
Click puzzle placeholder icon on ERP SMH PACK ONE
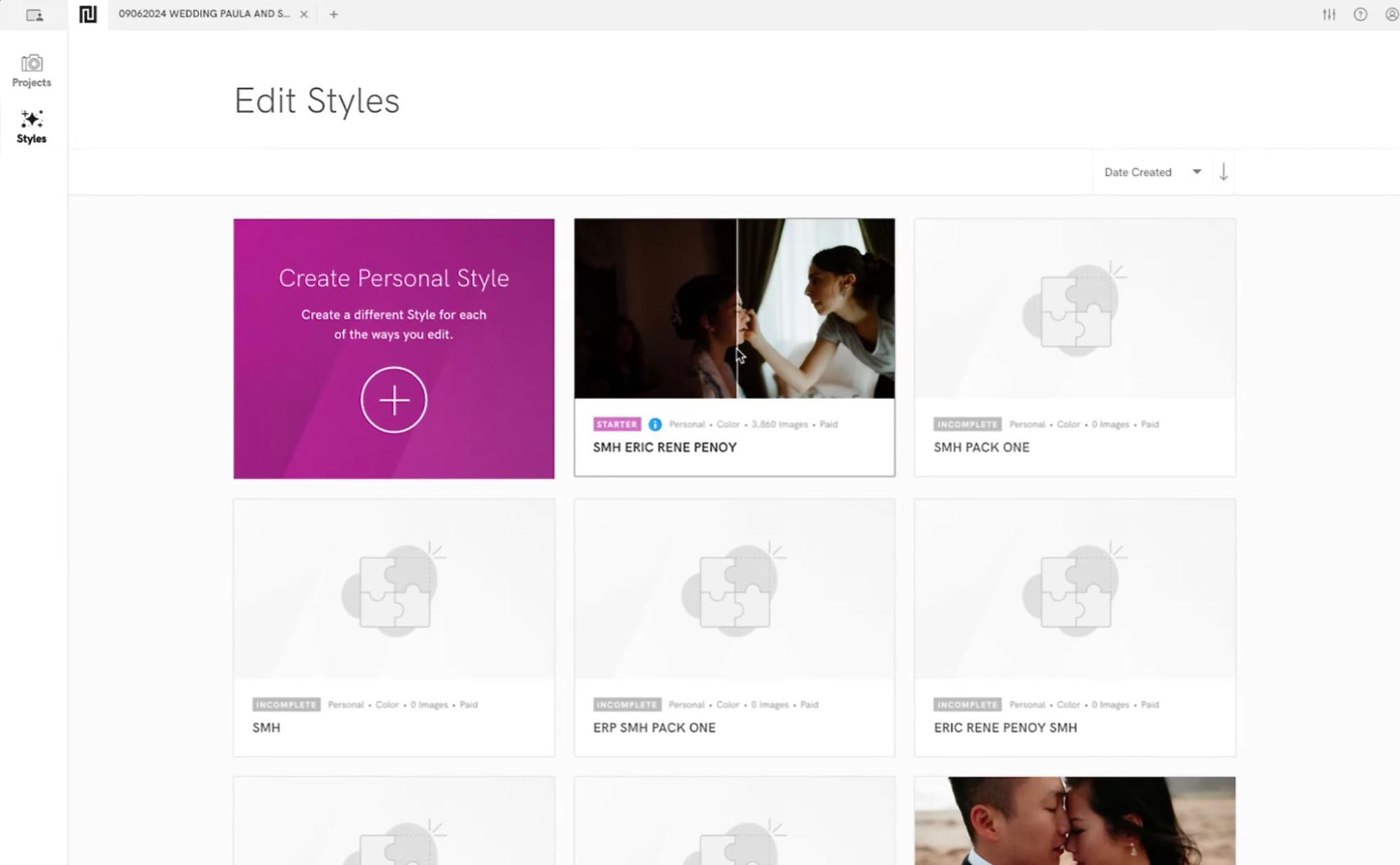tap(733, 589)
